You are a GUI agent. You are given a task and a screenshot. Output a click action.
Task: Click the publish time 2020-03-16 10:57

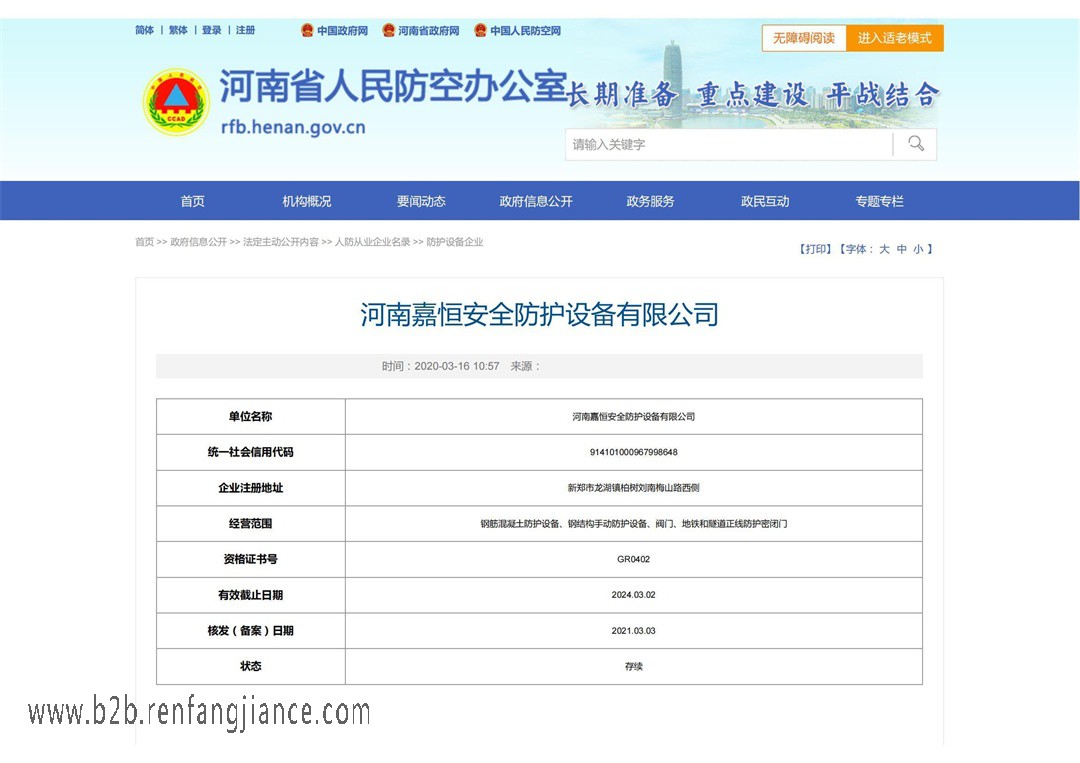click(457, 366)
